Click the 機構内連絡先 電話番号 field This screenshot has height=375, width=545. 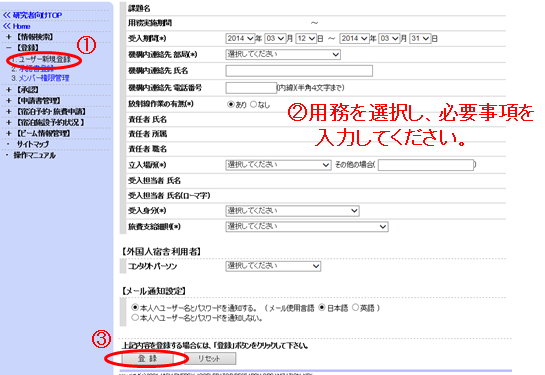[251, 88]
